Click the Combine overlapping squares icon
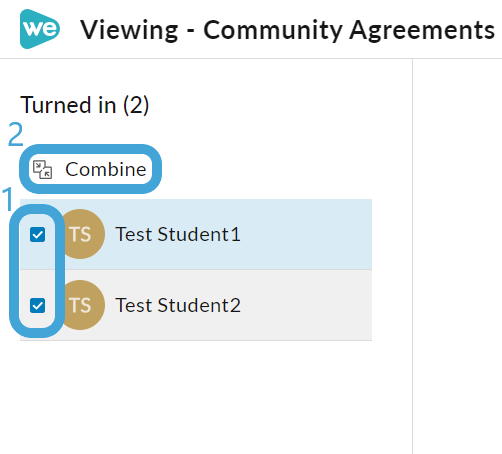Viewport: 502px width, 454px height. point(43,169)
